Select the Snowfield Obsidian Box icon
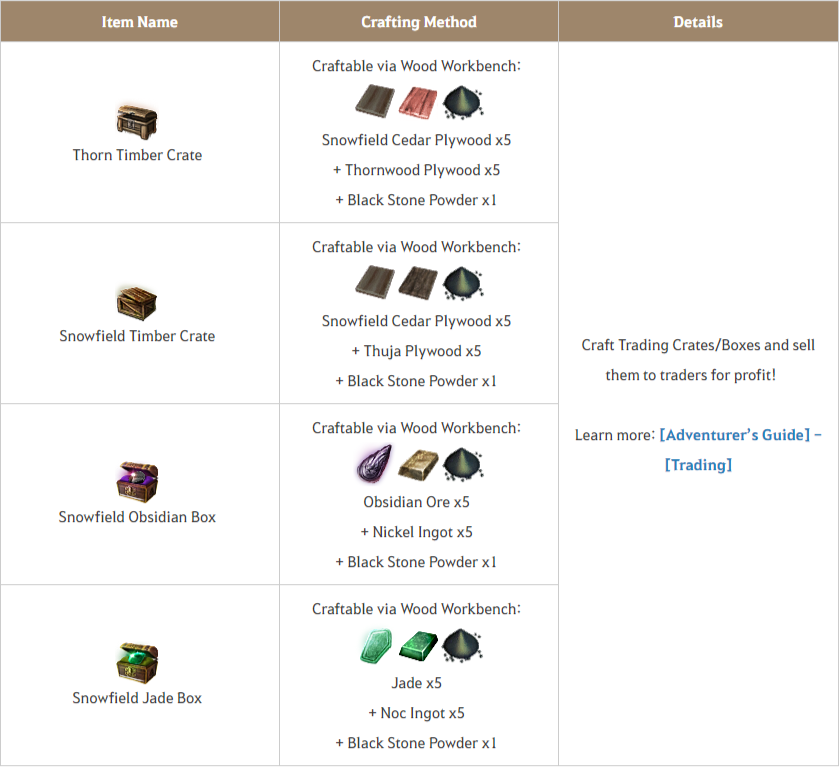The image size is (840, 767). [137, 482]
